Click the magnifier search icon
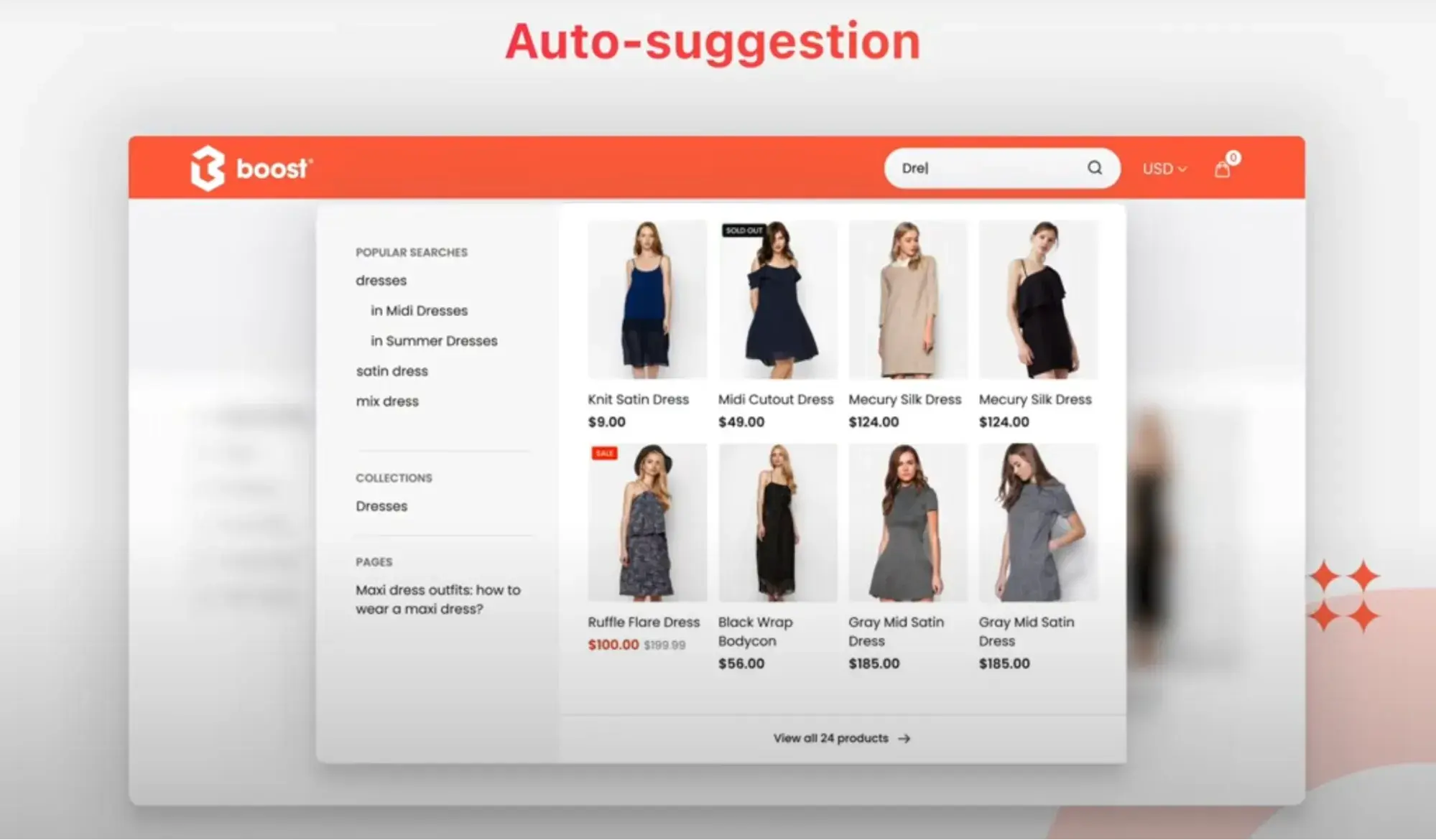 click(1094, 168)
